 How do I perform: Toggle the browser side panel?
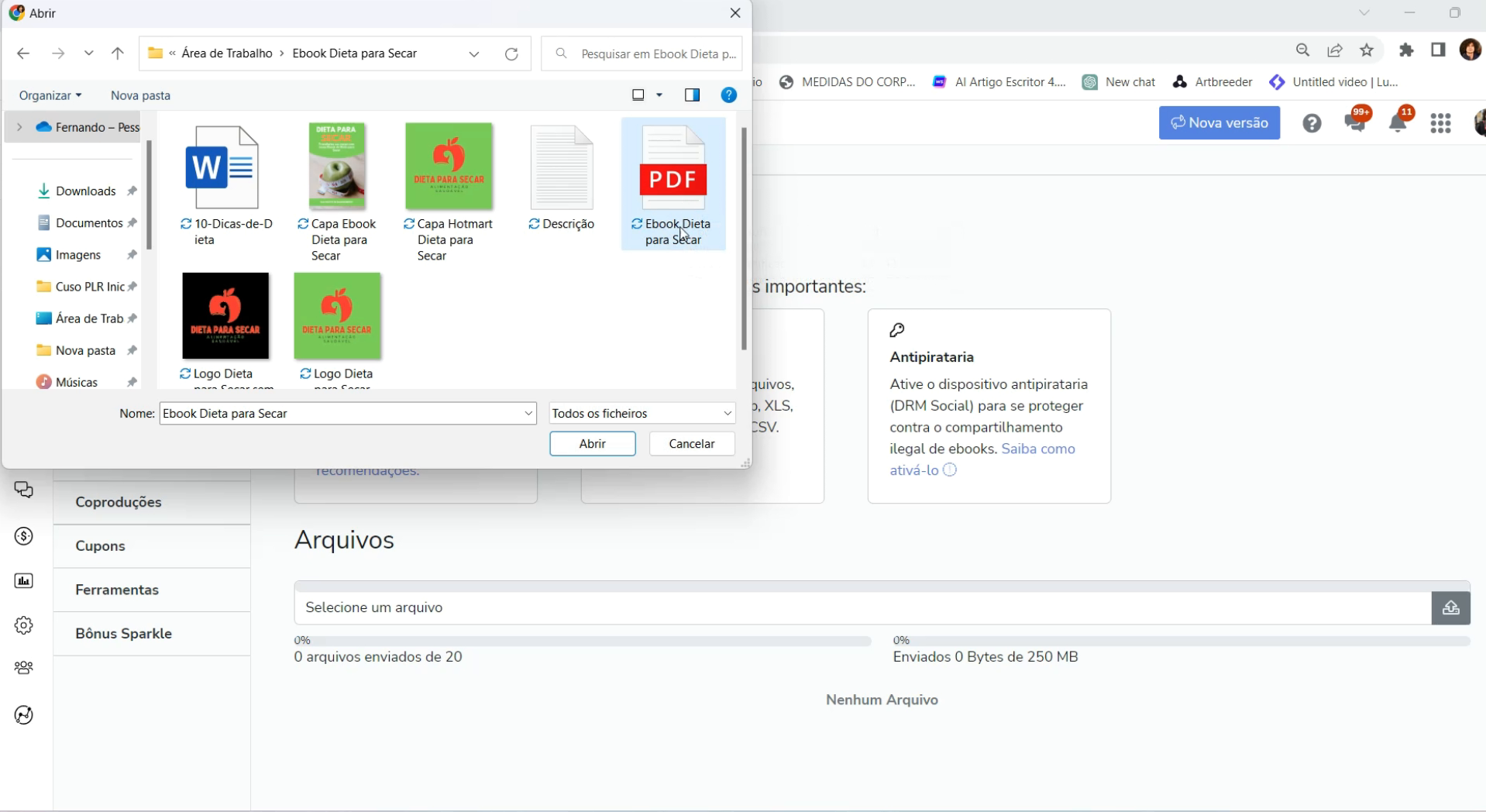tap(1438, 50)
